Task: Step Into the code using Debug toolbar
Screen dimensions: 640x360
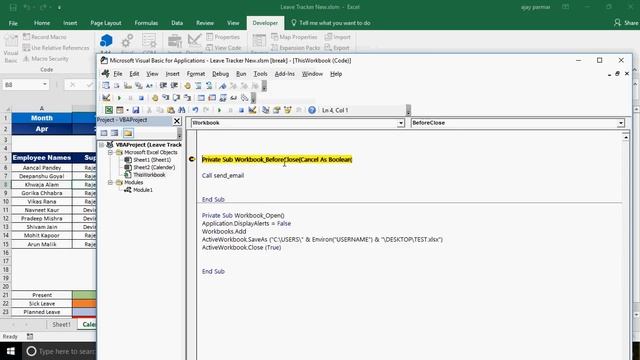Action: pyautogui.click(x=165, y=98)
